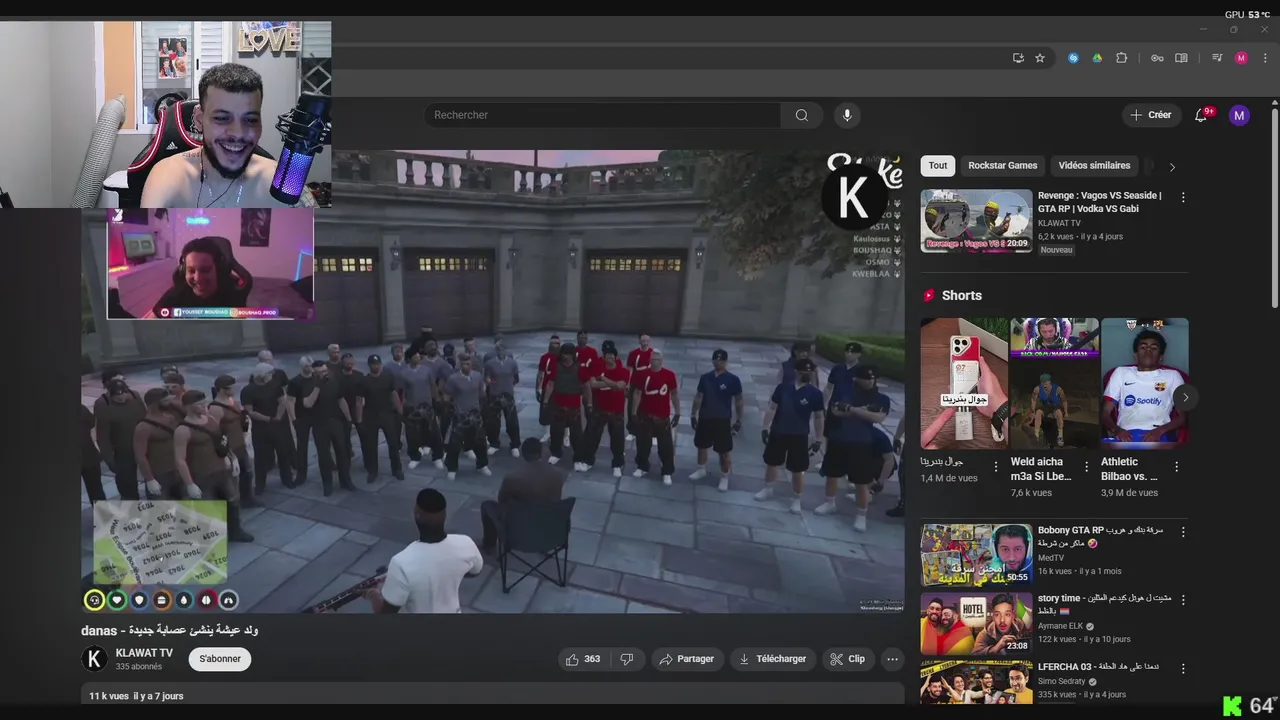Image resolution: width=1280 pixels, height=720 pixels.
Task: Open the browser media control icon
Action: (1217, 58)
